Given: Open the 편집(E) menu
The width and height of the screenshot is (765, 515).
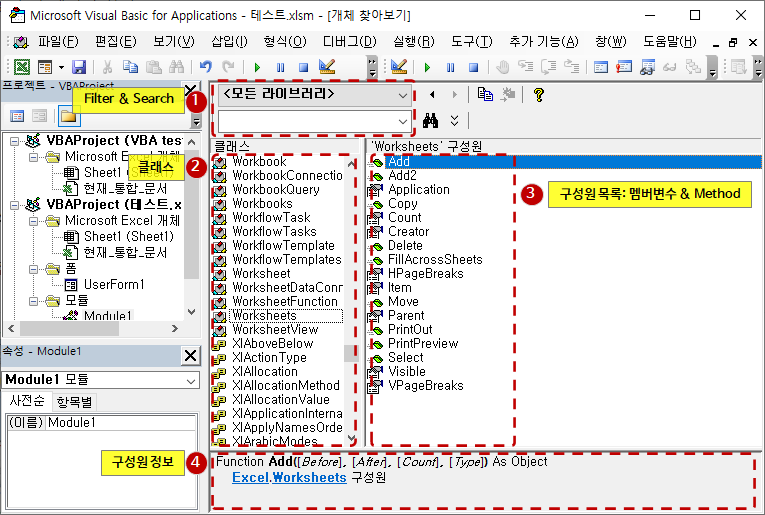Looking at the screenshot, I should (116, 41).
